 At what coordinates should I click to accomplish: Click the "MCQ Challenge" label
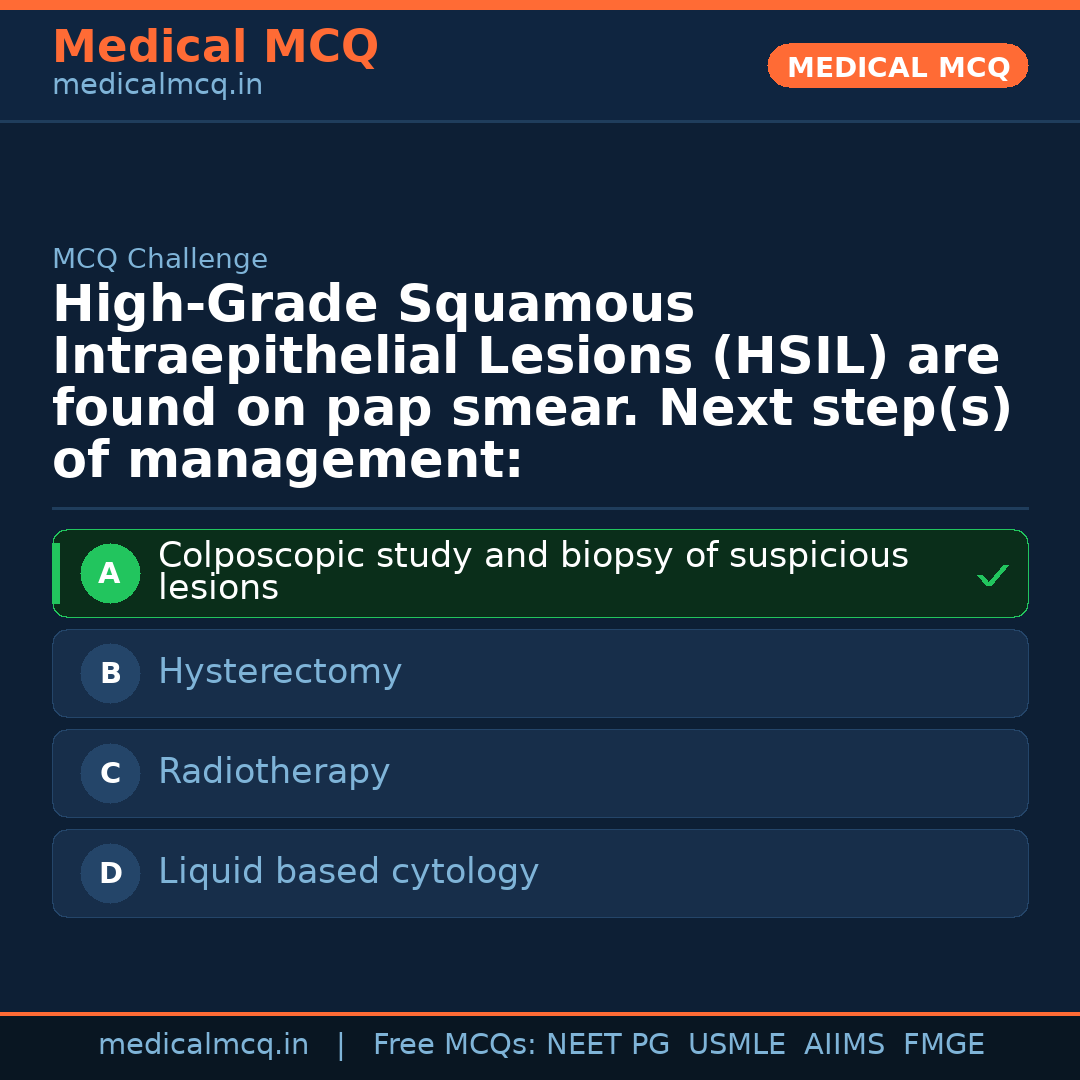(x=160, y=260)
